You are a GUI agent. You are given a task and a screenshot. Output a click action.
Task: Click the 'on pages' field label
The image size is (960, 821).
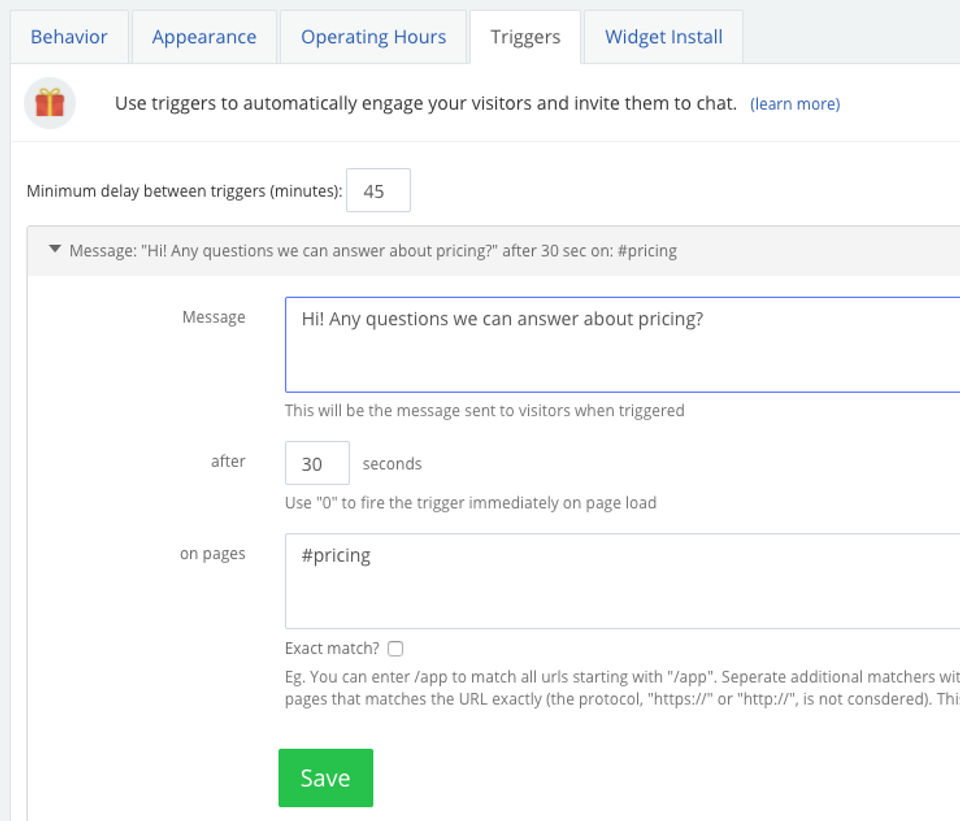[212, 553]
